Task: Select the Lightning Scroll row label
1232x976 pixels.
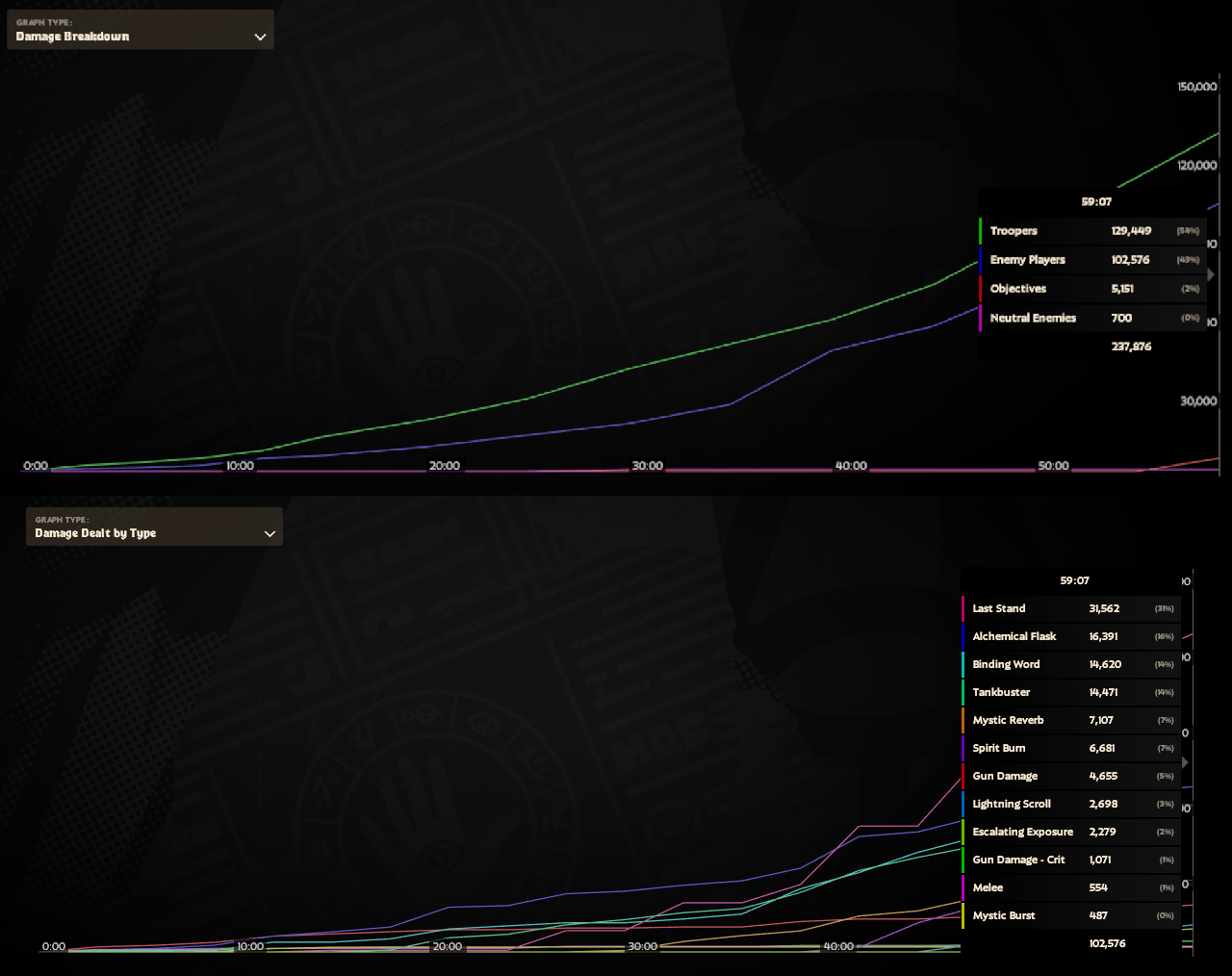Action: click(1012, 804)
